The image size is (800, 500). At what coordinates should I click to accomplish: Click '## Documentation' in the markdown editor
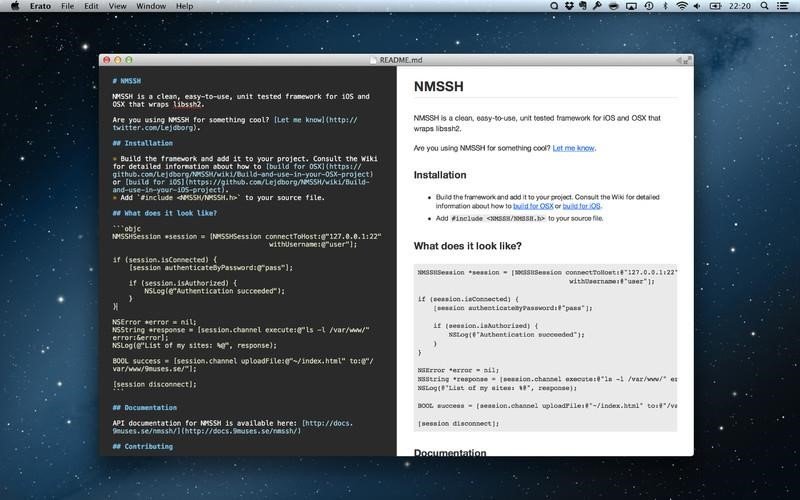(144, 408)
